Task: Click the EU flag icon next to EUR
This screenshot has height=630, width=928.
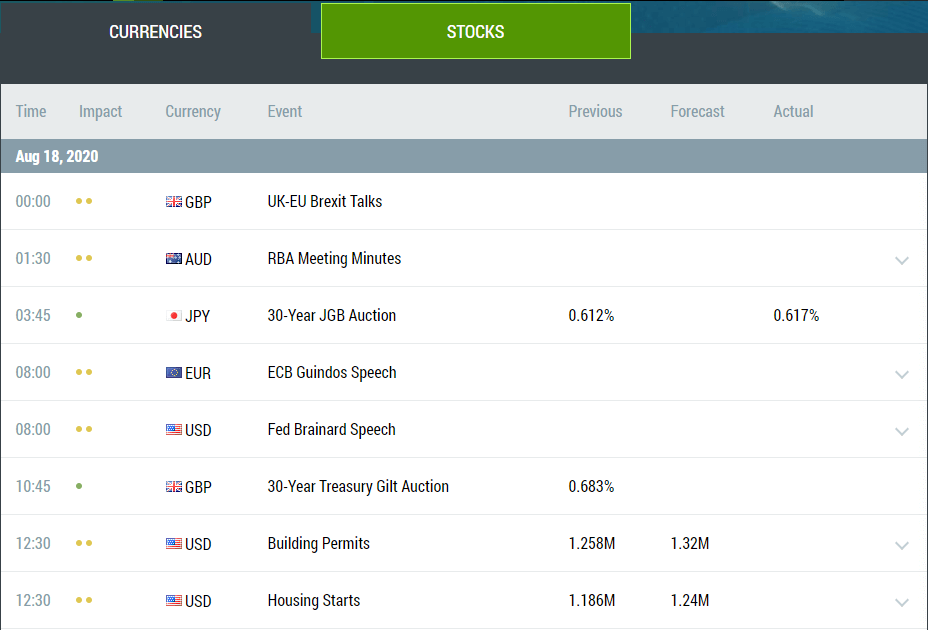Action: pos(174,373)
